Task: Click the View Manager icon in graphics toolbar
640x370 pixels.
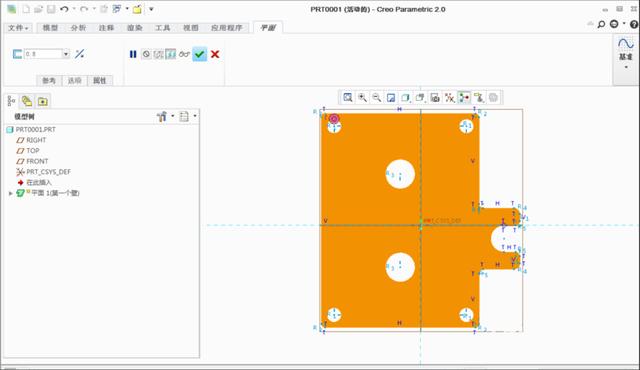Action: [x=435, y=97]
